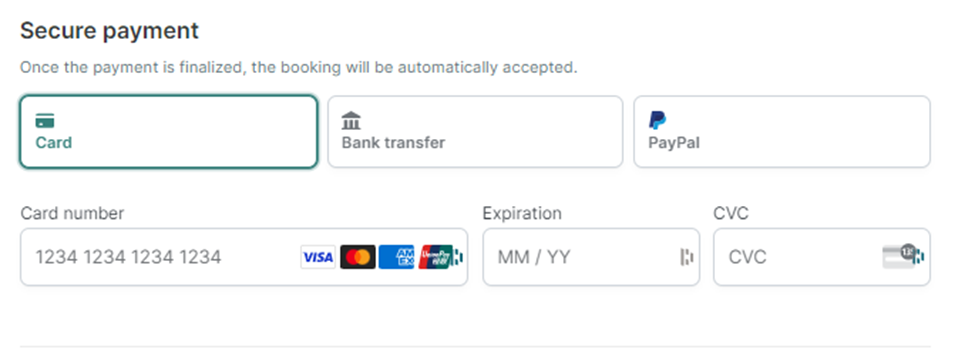The image size is (975, 363).
Task: Click autofill icon in Expiration field
Action: (687, 257)
